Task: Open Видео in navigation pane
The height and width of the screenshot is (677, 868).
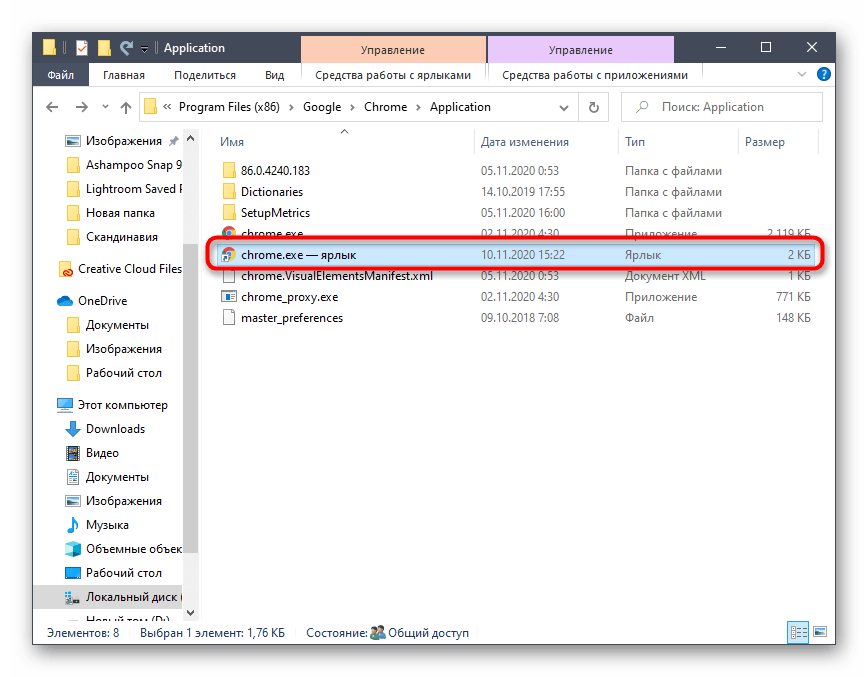Action: pyautogui.click(x=102, y=453)
